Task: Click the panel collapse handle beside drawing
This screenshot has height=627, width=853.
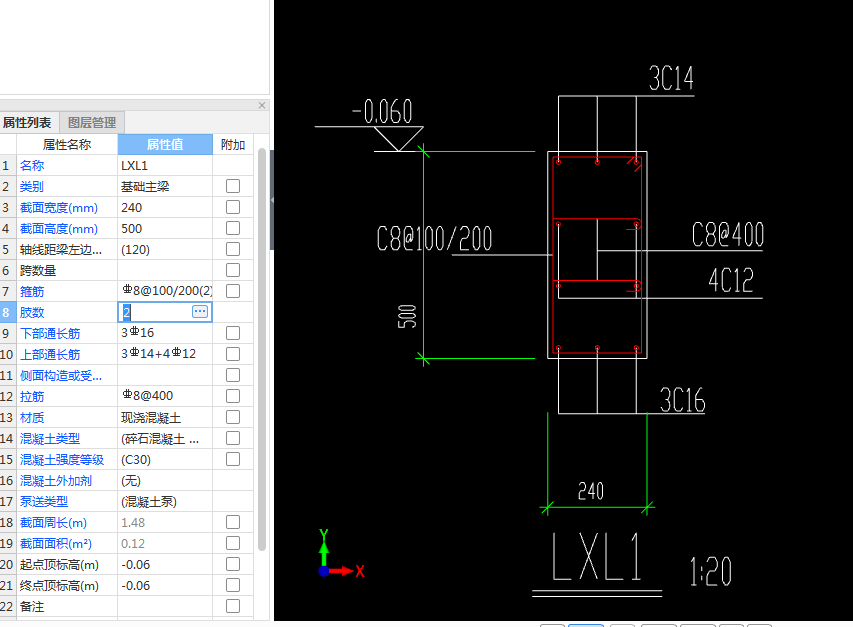Action: (272, 200)
